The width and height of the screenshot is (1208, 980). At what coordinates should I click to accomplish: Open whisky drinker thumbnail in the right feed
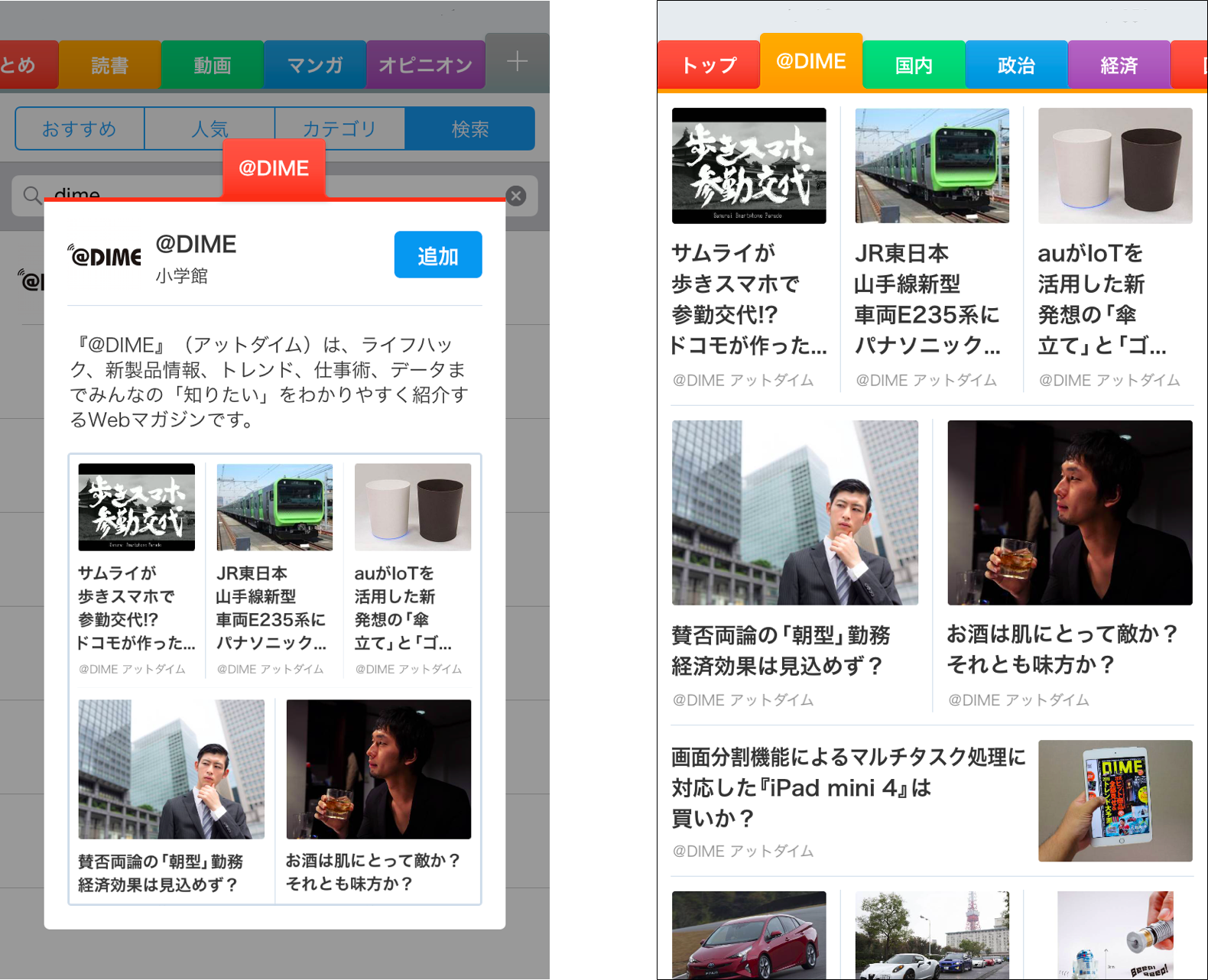coord(1070,513)
